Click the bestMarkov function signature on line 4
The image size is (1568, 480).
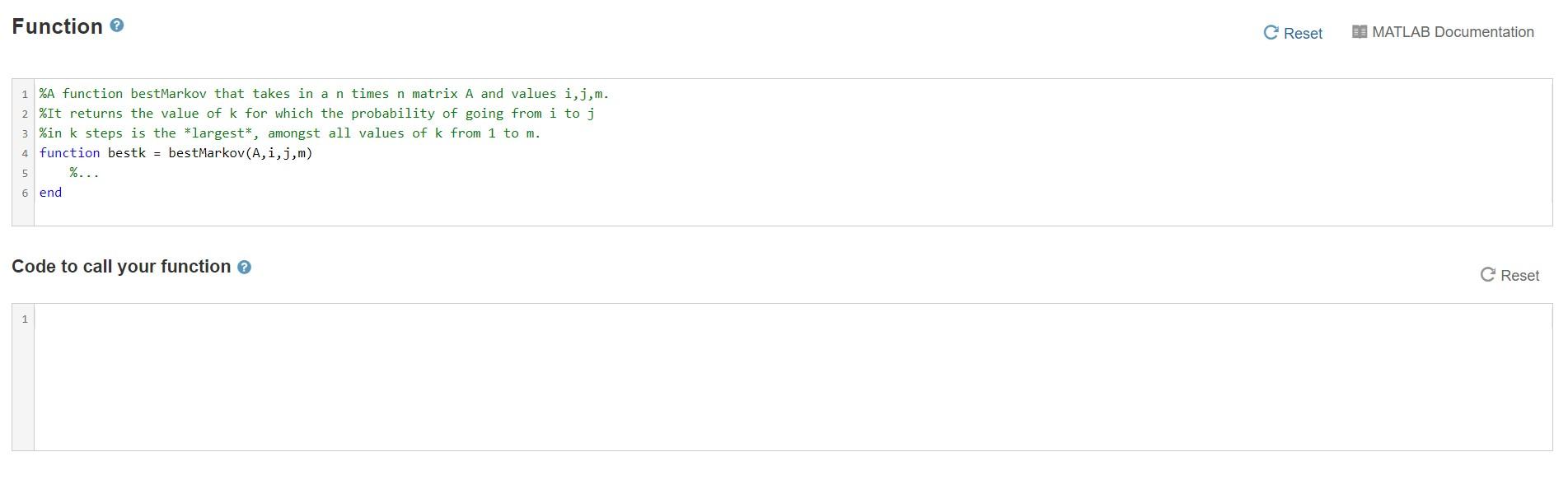176,152
